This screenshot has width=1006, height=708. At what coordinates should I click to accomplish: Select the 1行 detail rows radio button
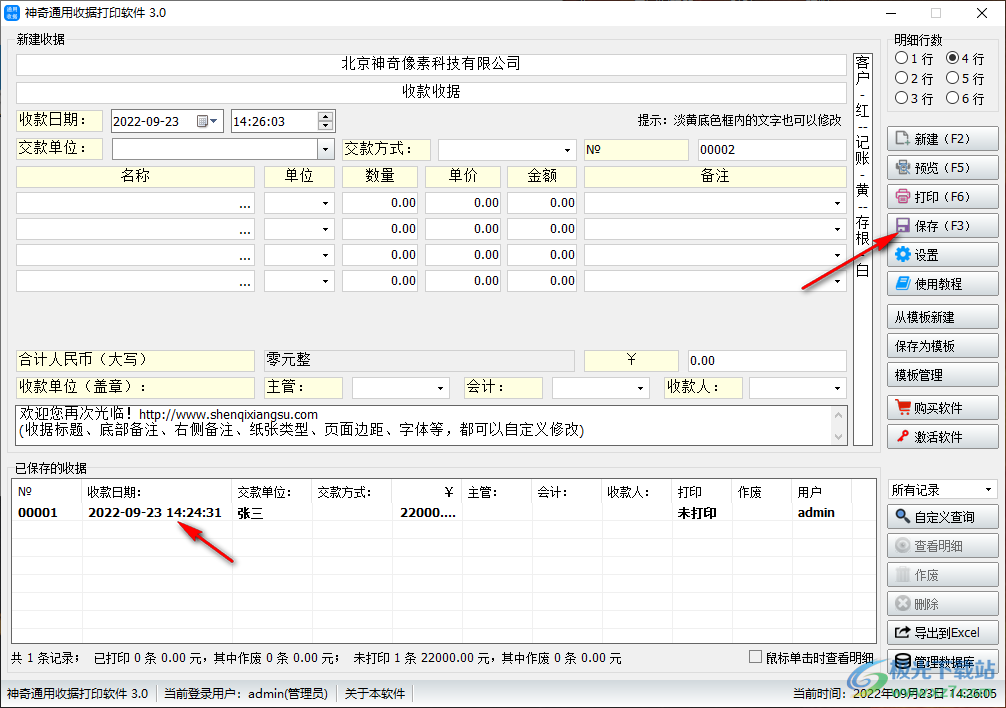pyautogui.click(x=903, y=59)
